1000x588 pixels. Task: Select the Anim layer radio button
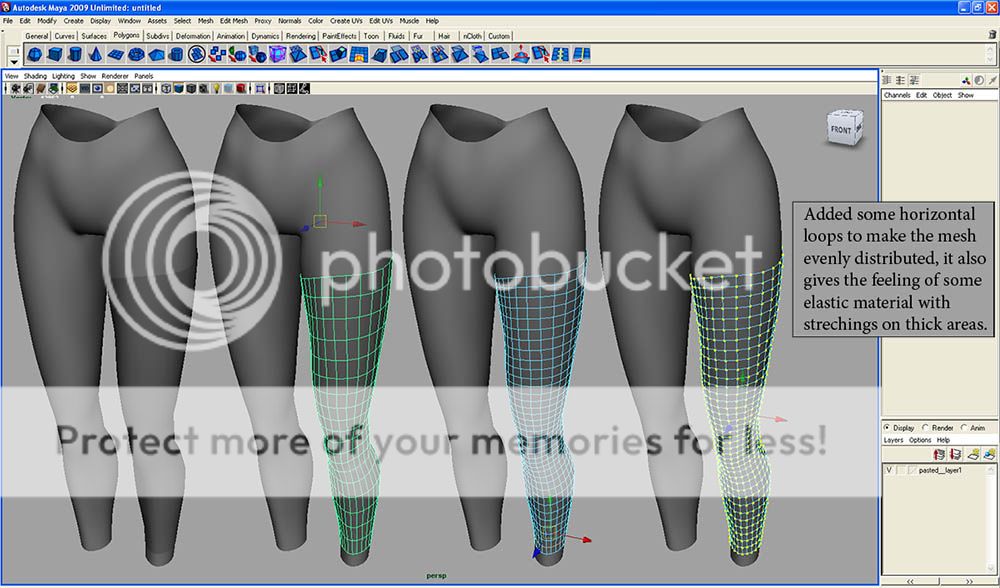[964, 428]
